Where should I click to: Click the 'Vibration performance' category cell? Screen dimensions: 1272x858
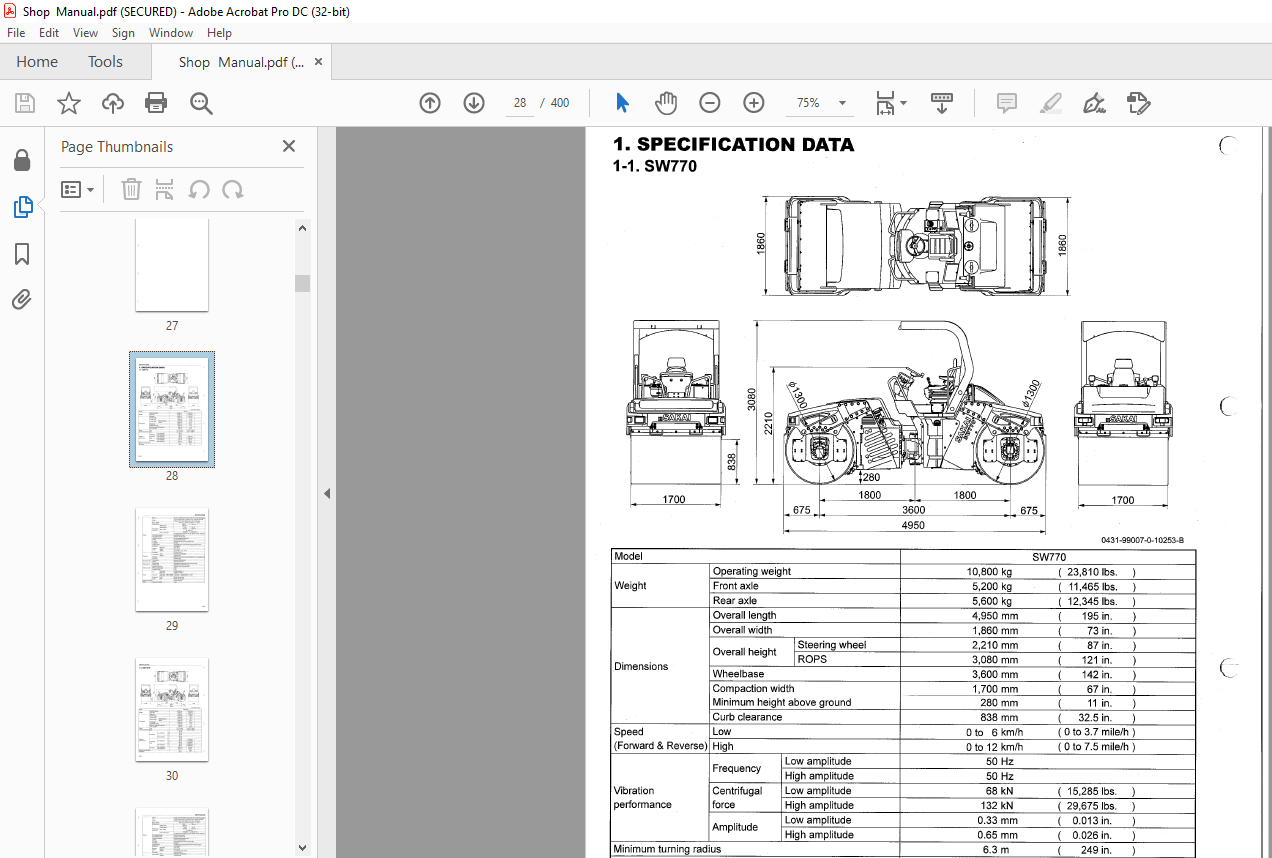coord(643,798)
